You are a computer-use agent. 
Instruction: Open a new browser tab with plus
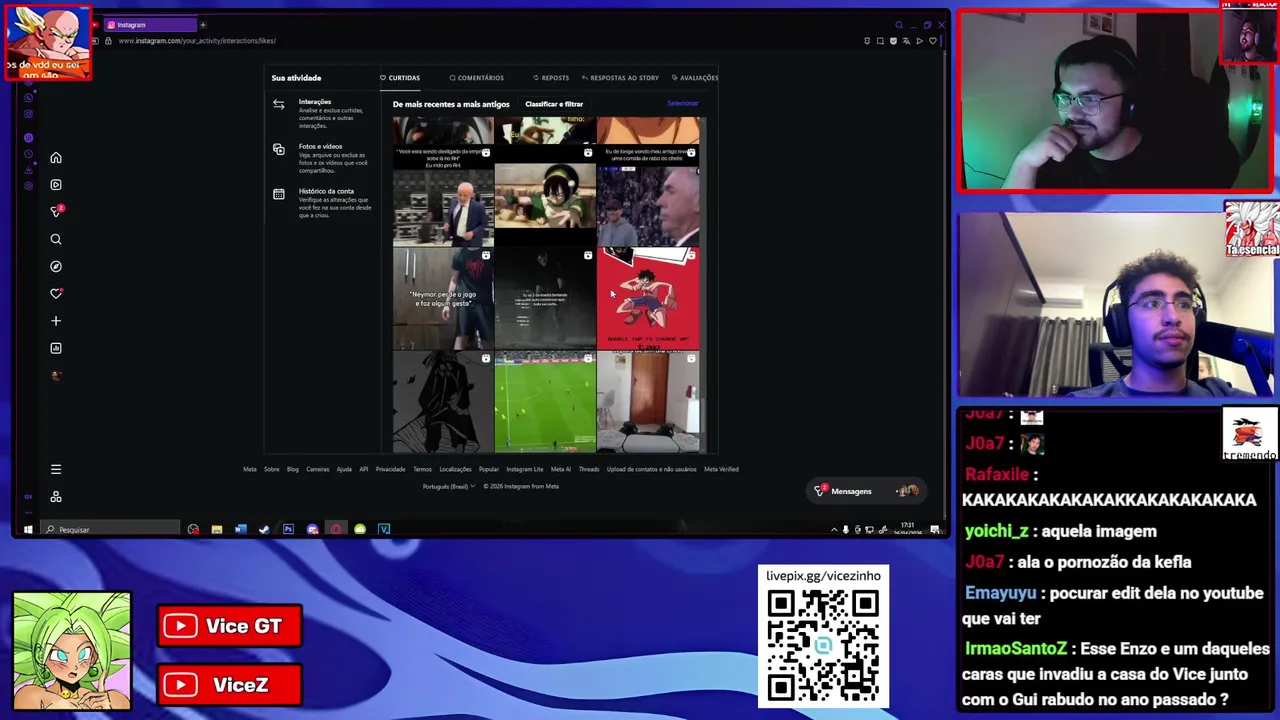click(202, 25)
